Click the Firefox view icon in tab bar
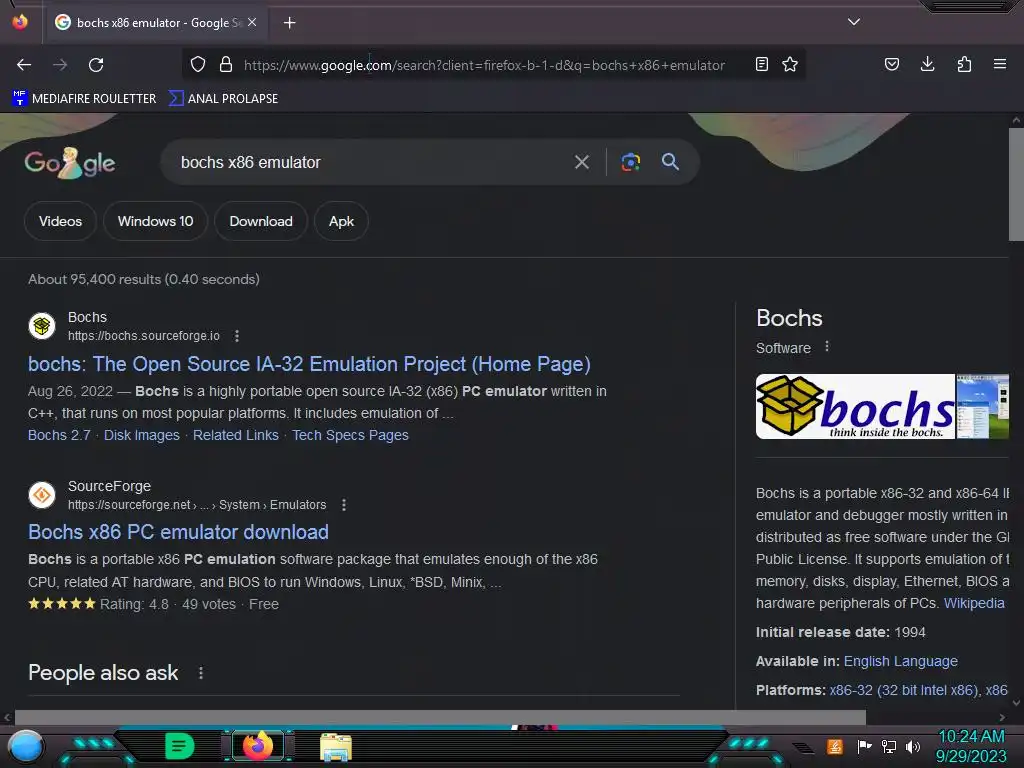 pos(20,22)
